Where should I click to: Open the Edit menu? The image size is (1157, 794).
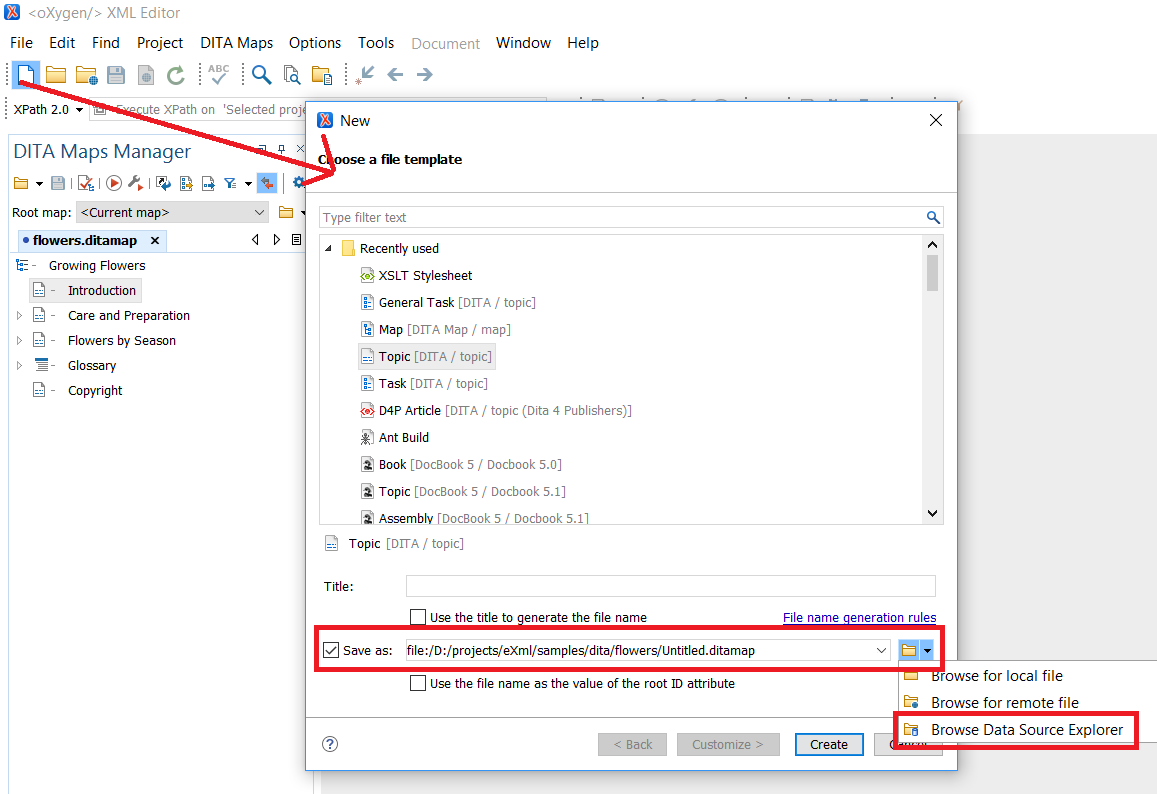62,43
